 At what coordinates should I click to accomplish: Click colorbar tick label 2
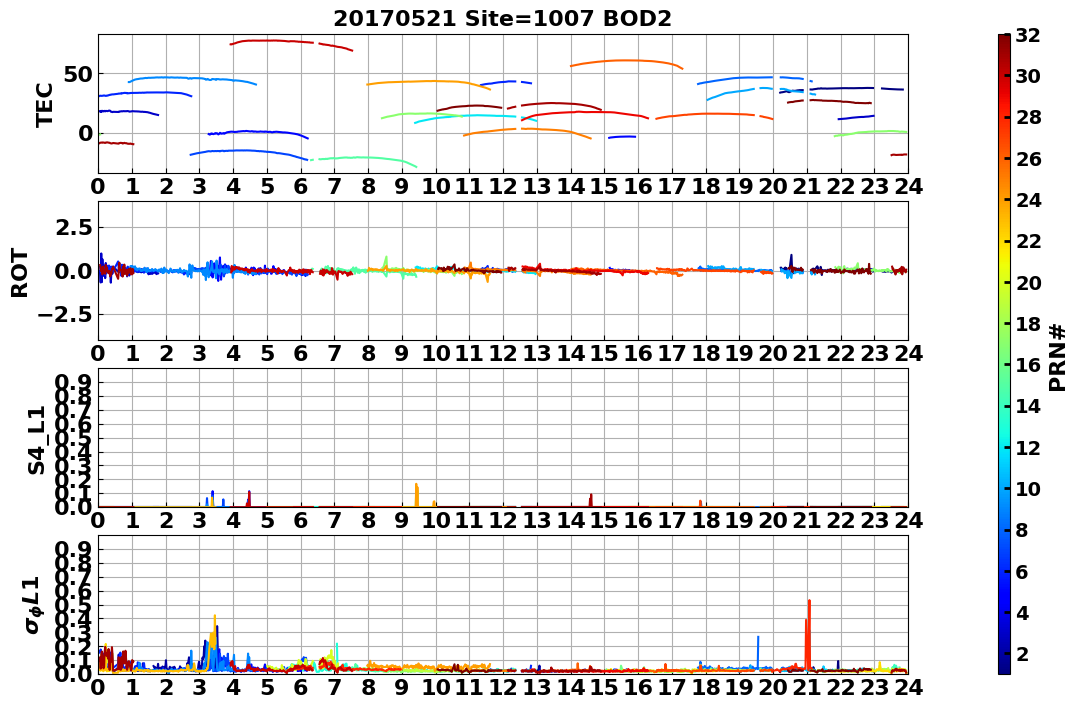point(1022,653)
